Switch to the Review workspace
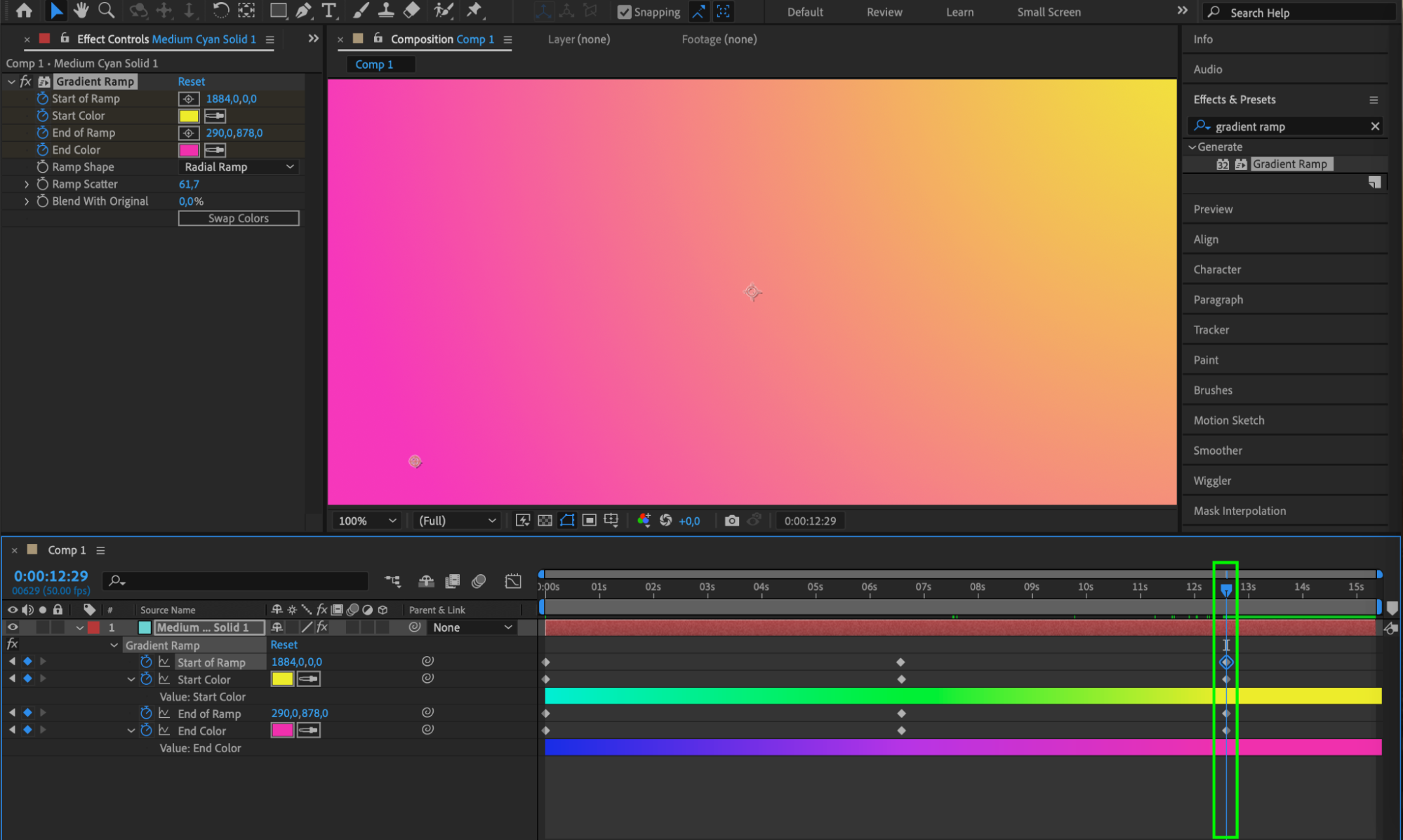 [884, 12]
